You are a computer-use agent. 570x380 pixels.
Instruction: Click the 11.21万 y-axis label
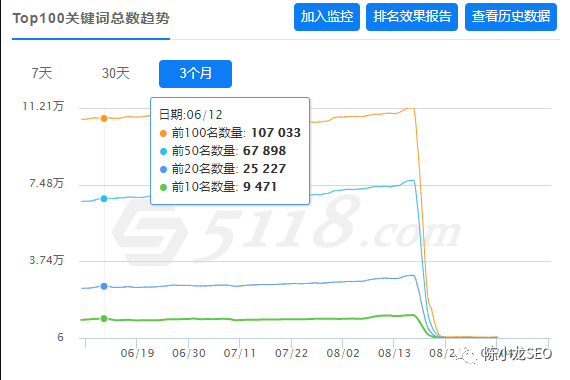click(x=43, y=106)
